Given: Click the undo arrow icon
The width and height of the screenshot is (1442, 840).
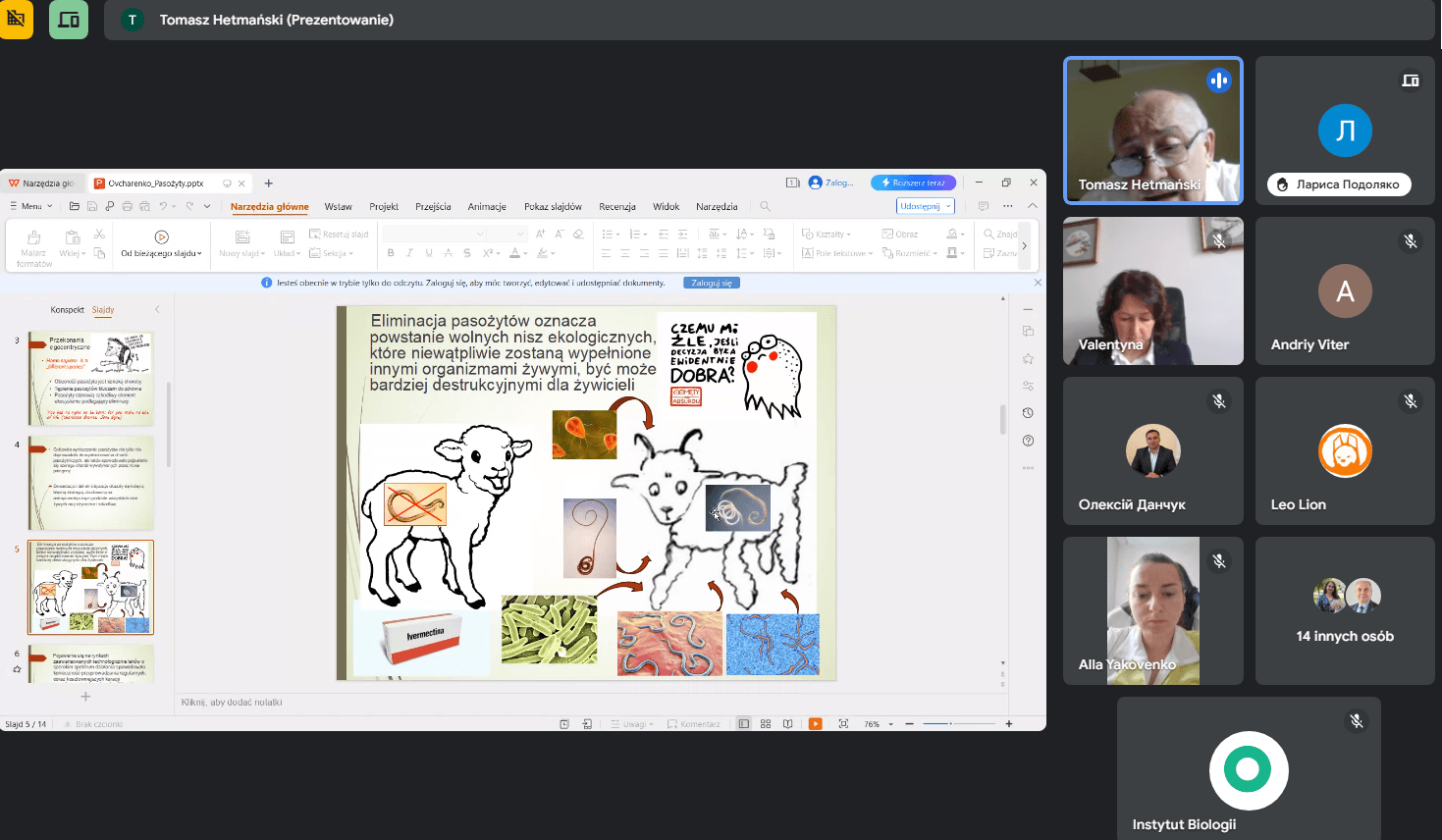Looking at the screenshot, I should (x=163, y=206).
